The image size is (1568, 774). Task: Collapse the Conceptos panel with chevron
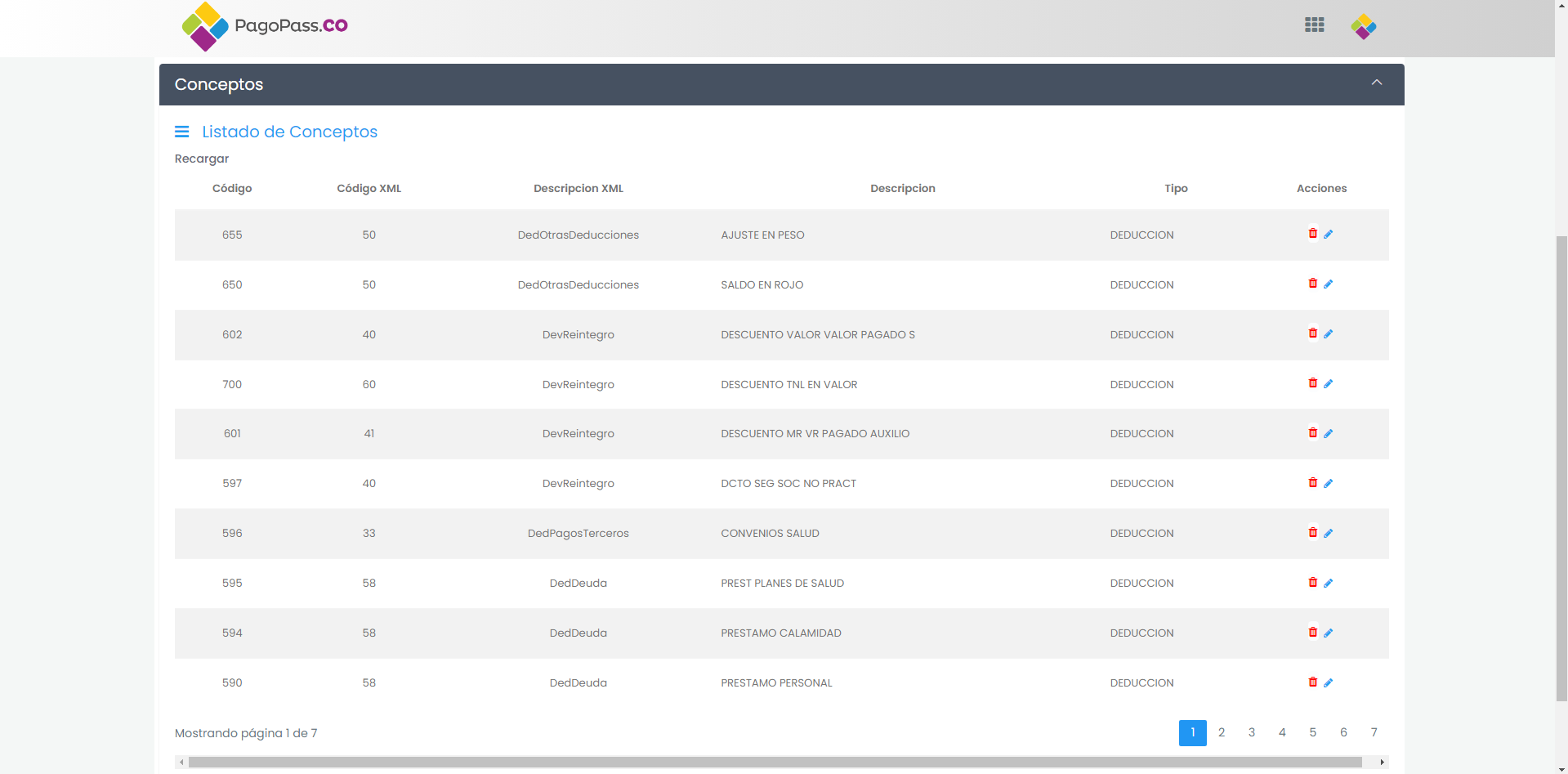tap(1376, 83)
